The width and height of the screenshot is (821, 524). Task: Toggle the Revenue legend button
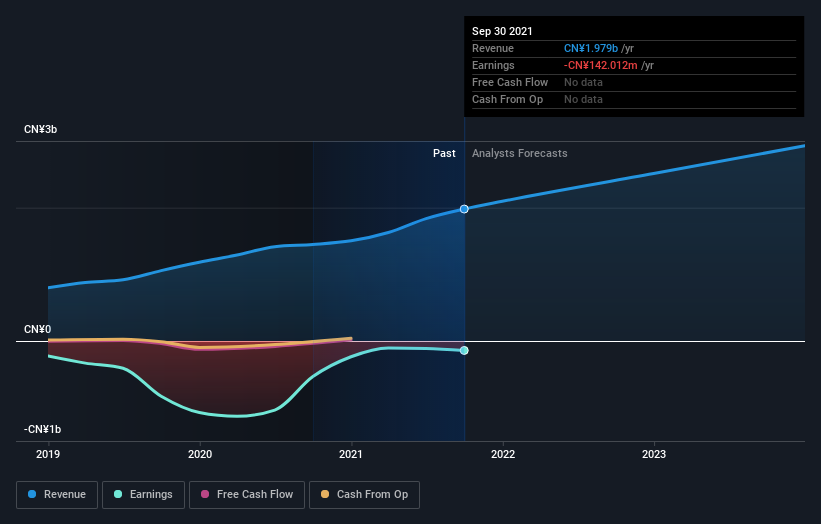point(57,495)
